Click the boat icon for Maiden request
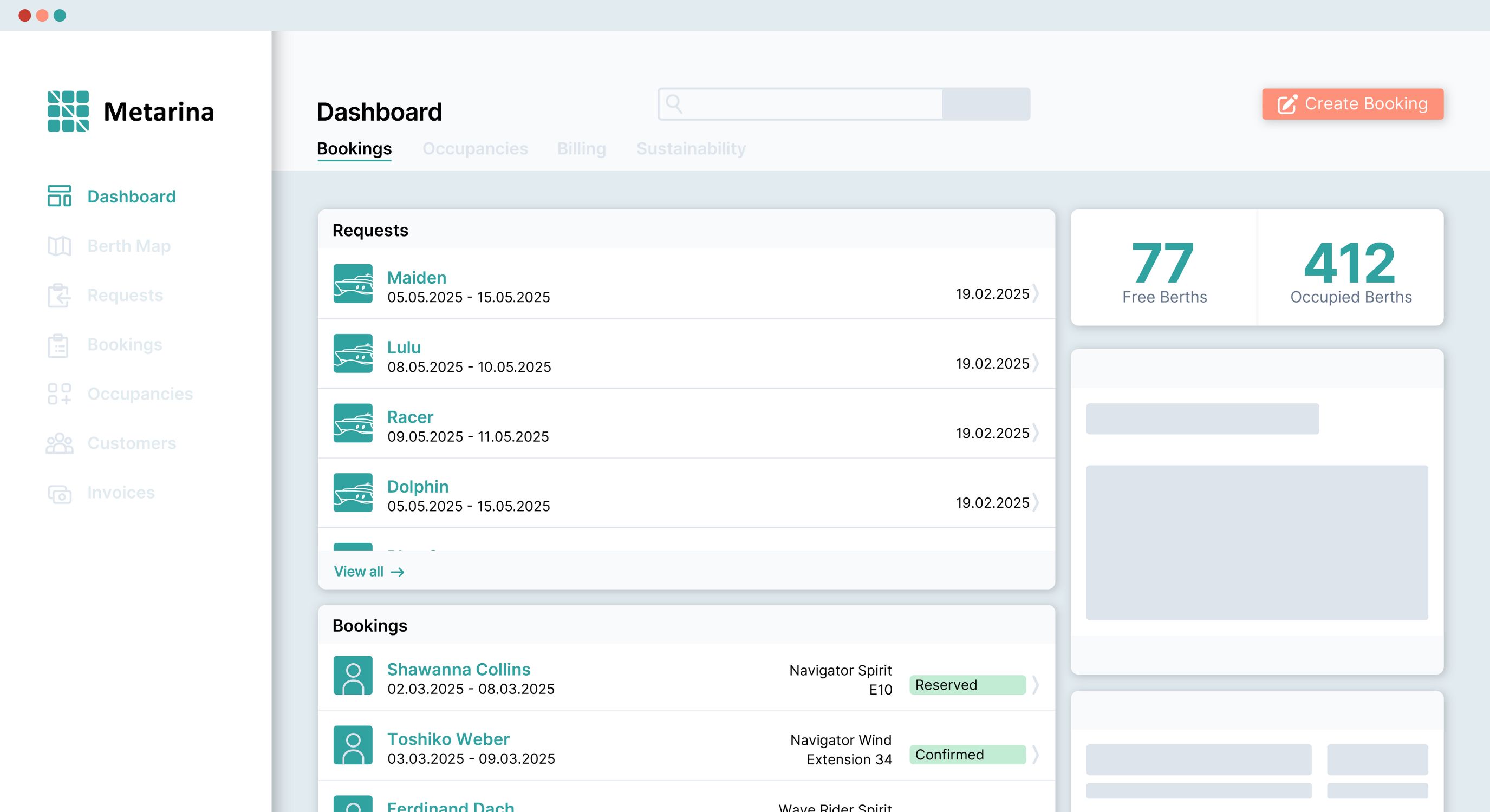The height and width of the screenshot is (812, 1490). click(x=353, y=283)
